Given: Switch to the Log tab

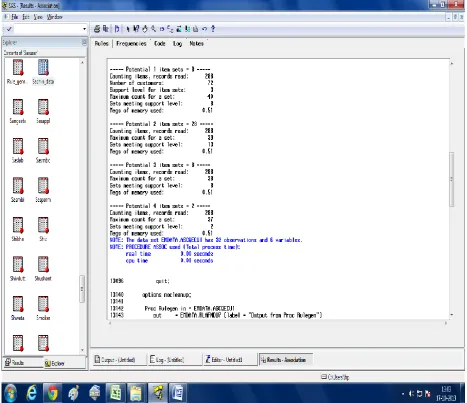Looking at the screenshot, I should tap(177, 43).
